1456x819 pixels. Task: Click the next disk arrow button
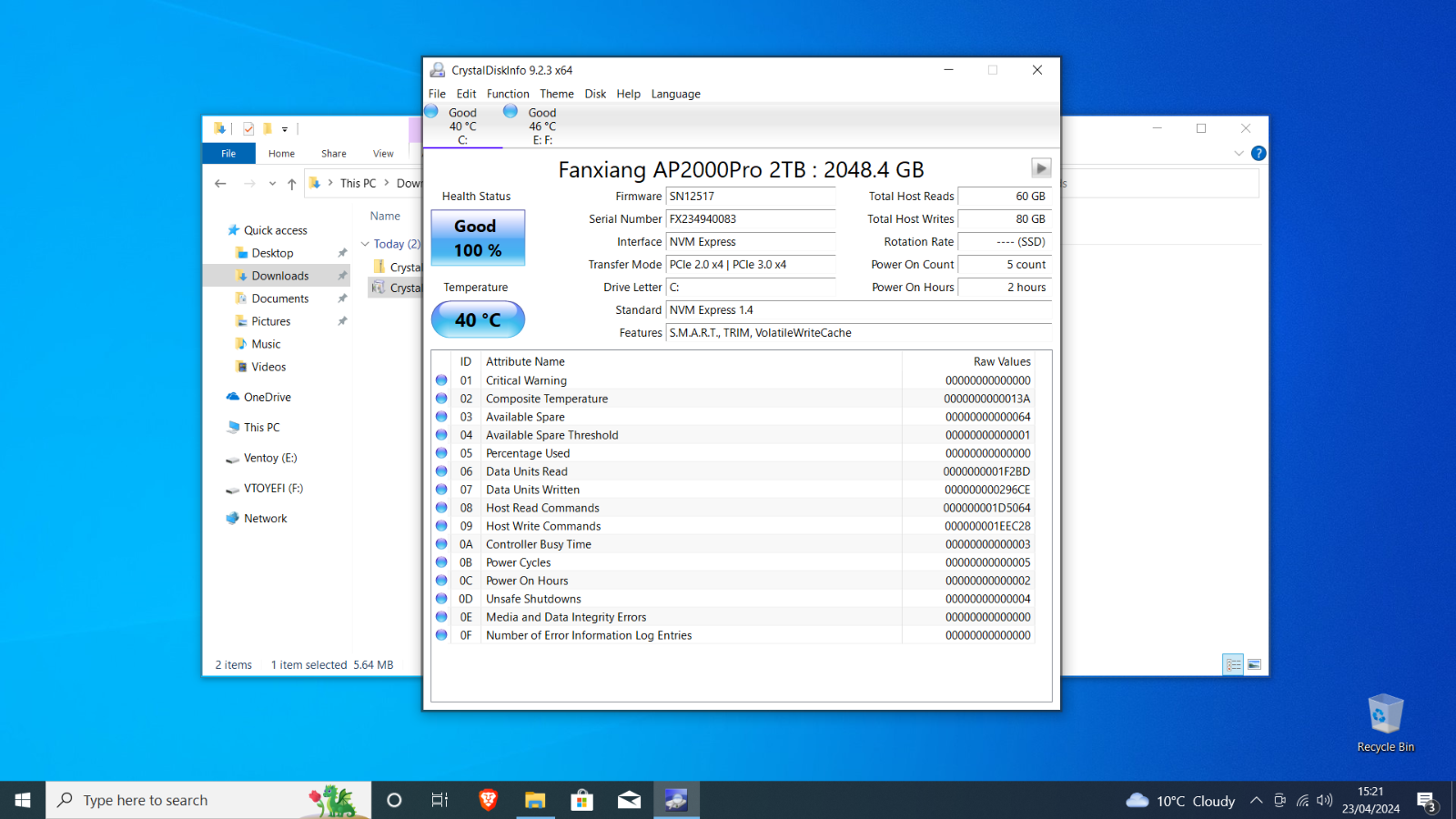coord(1041,167)
